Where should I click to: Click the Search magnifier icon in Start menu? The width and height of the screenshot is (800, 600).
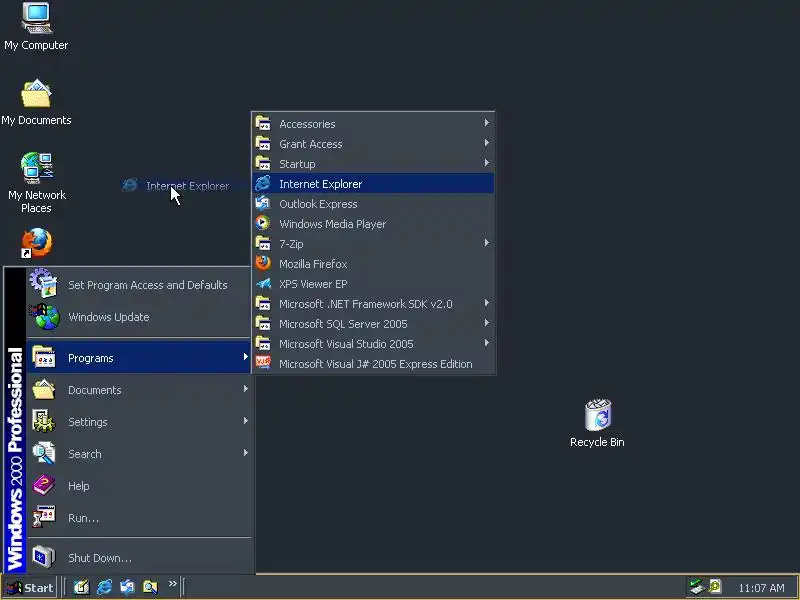(x=44, y=453)
